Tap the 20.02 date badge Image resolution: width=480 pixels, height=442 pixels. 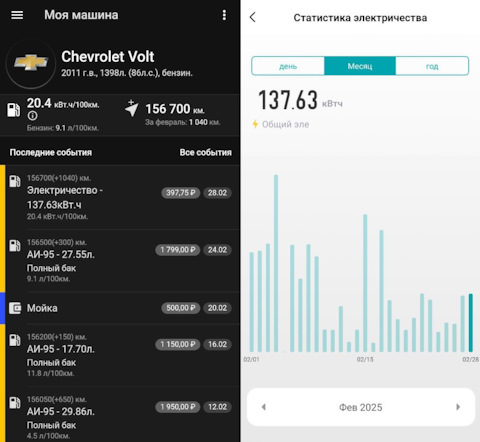[x=217, y=308]
